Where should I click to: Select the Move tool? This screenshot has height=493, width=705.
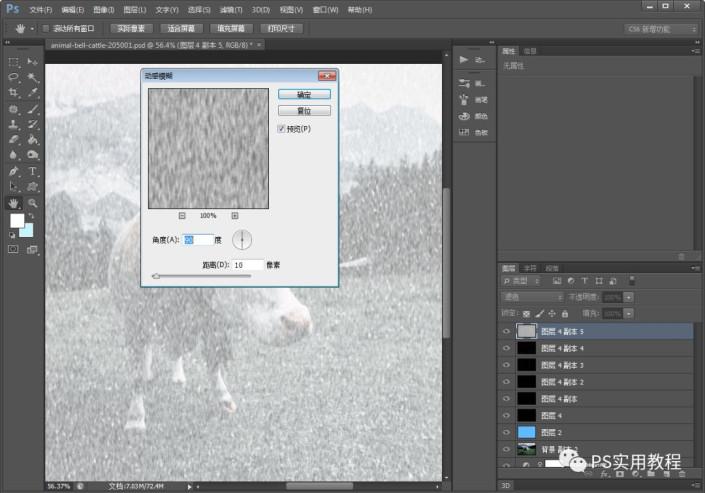[32, 62]
